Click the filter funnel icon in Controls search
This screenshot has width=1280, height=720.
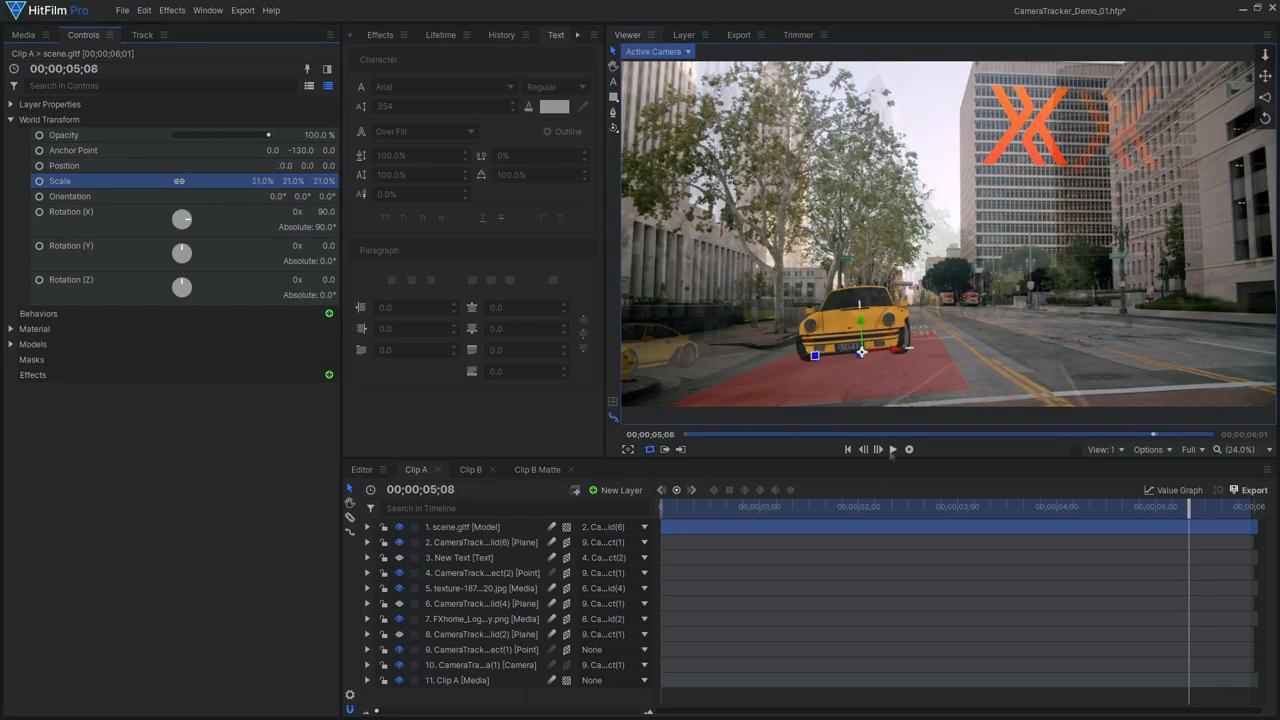(x=14, y=86)
